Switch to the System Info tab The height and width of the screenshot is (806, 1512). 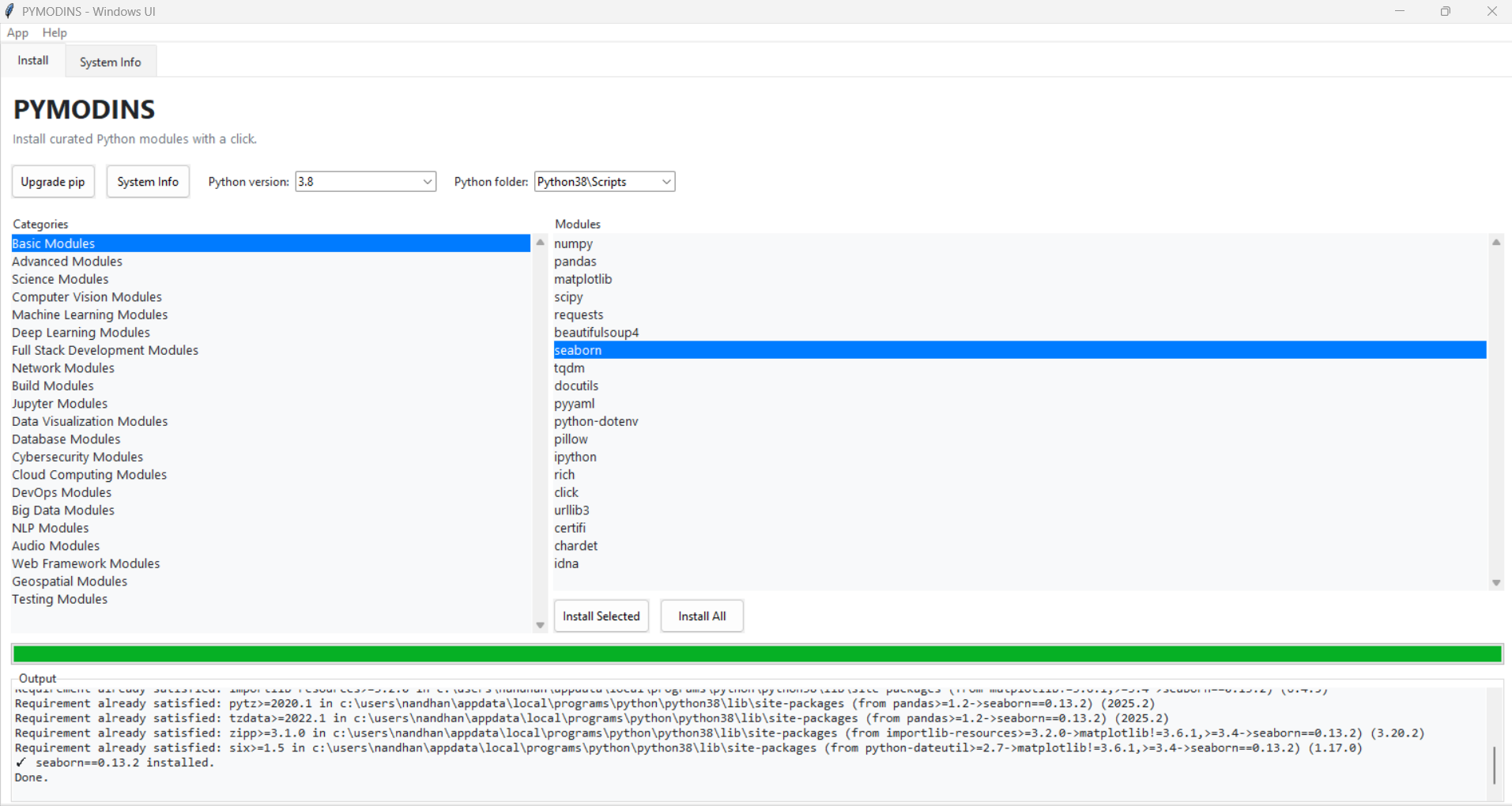click(x=110, y=61)
